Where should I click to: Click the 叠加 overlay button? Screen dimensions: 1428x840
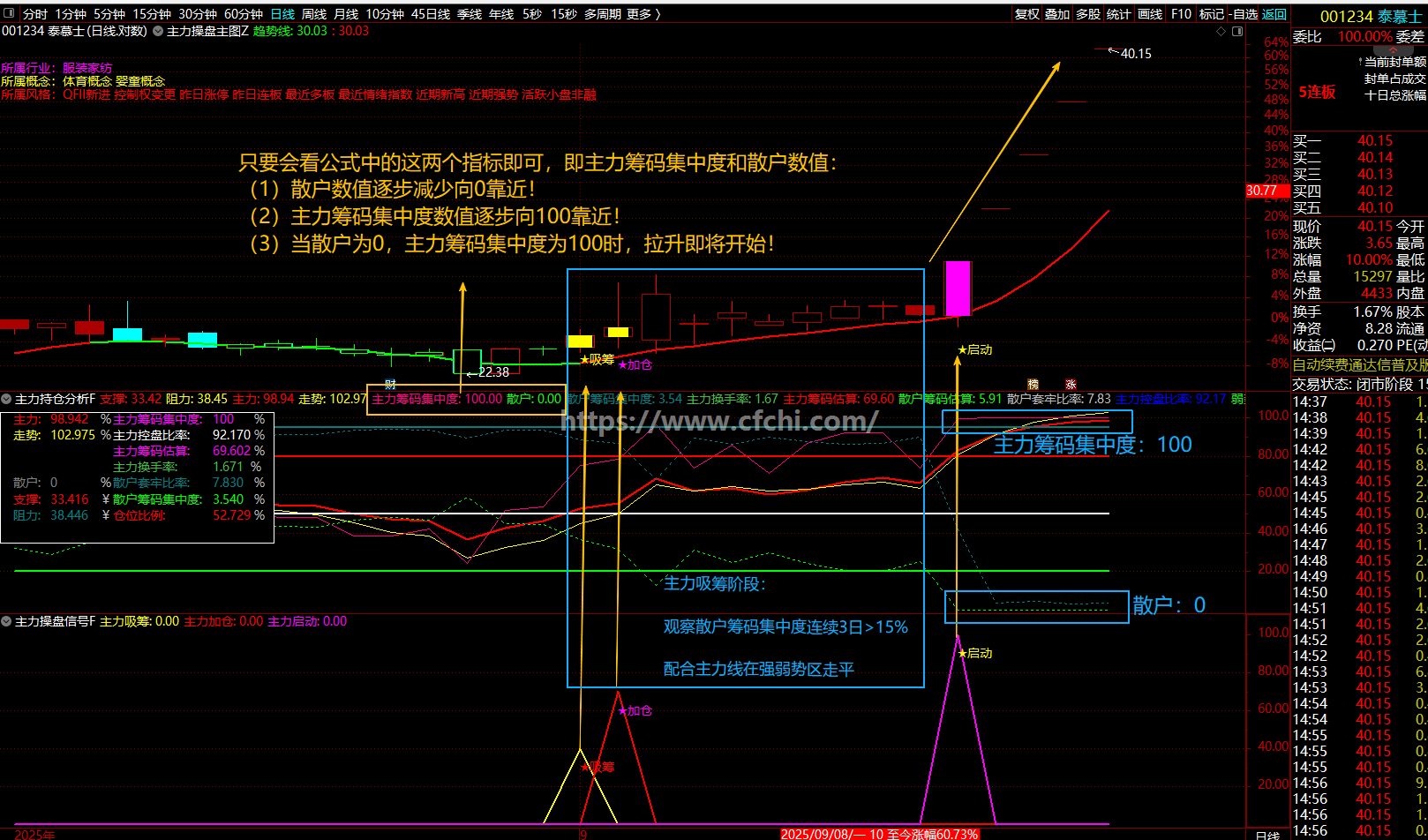click(x=1057, y=14)
